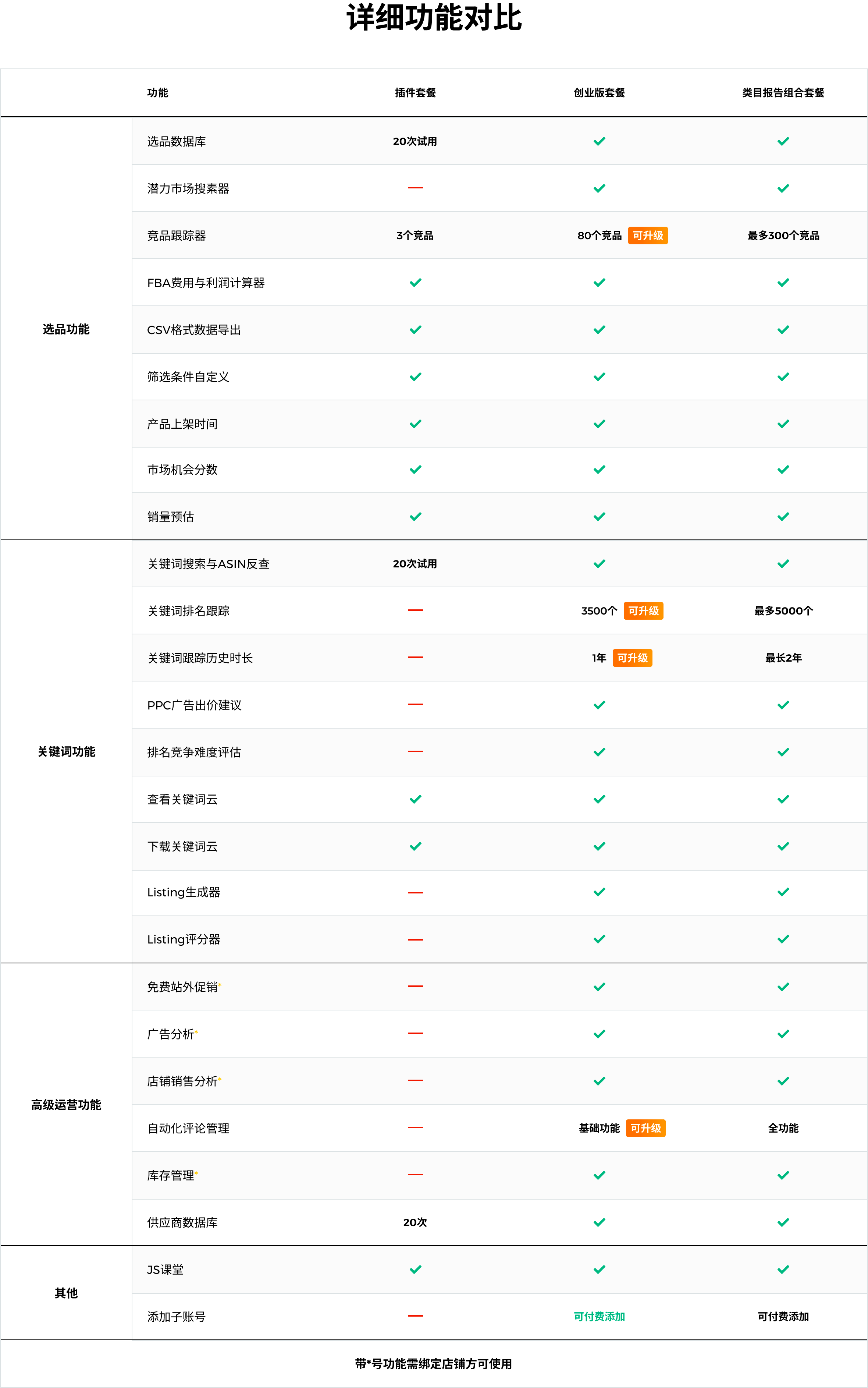Click the 潜力市场搜素器 feature name
The image size is (868, 1388).
click(188, 188)
